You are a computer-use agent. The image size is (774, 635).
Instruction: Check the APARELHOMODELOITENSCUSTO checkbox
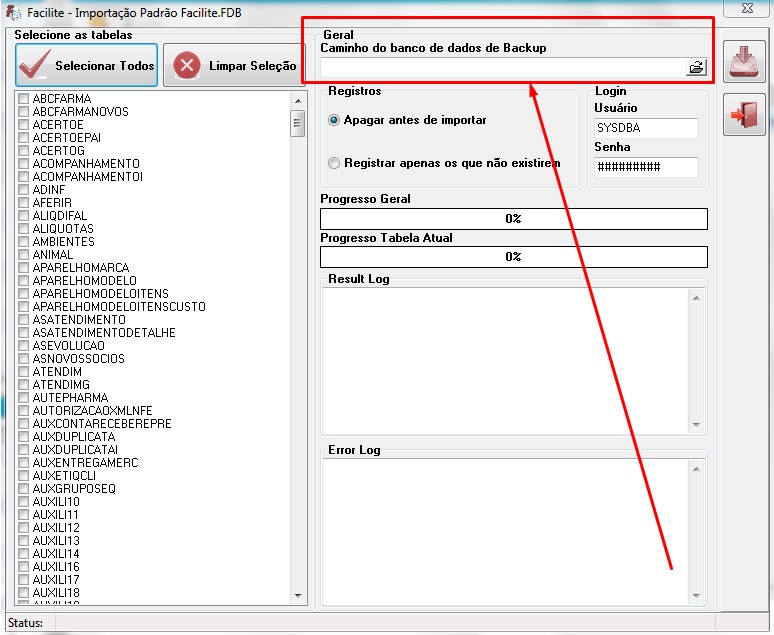23,306
